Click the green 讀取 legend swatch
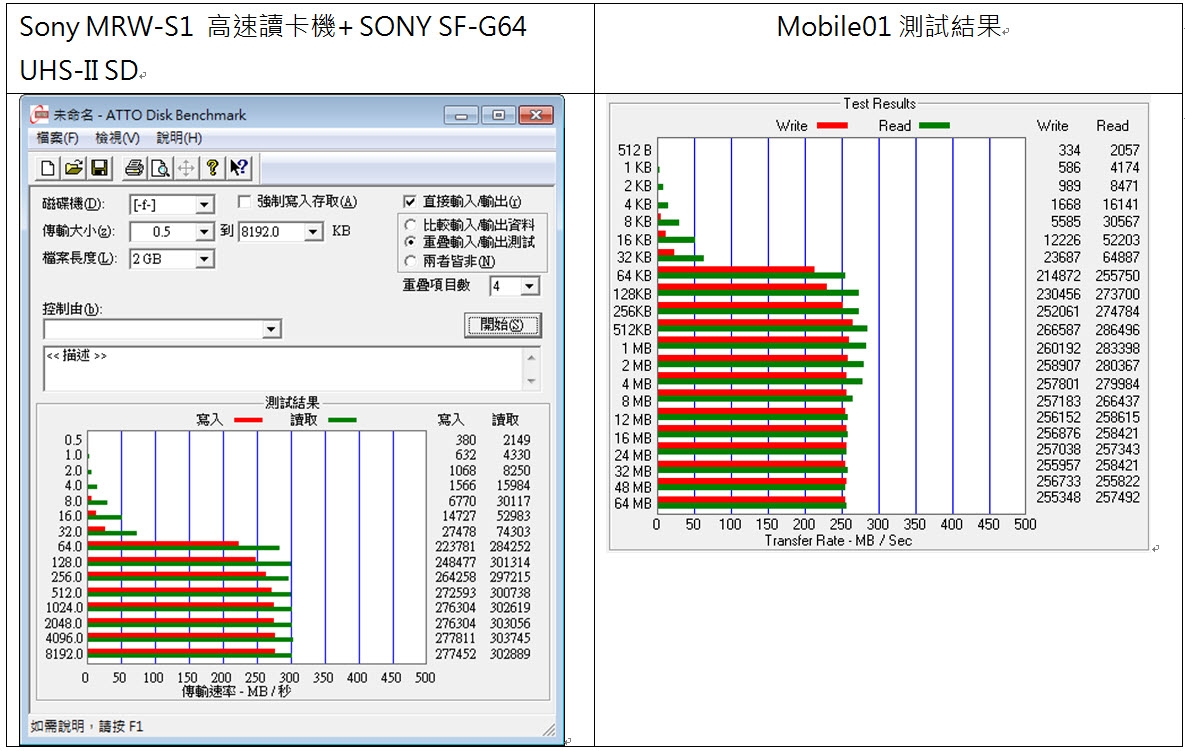The width and height of the screenshot is (1185, 751). [342, 420]
